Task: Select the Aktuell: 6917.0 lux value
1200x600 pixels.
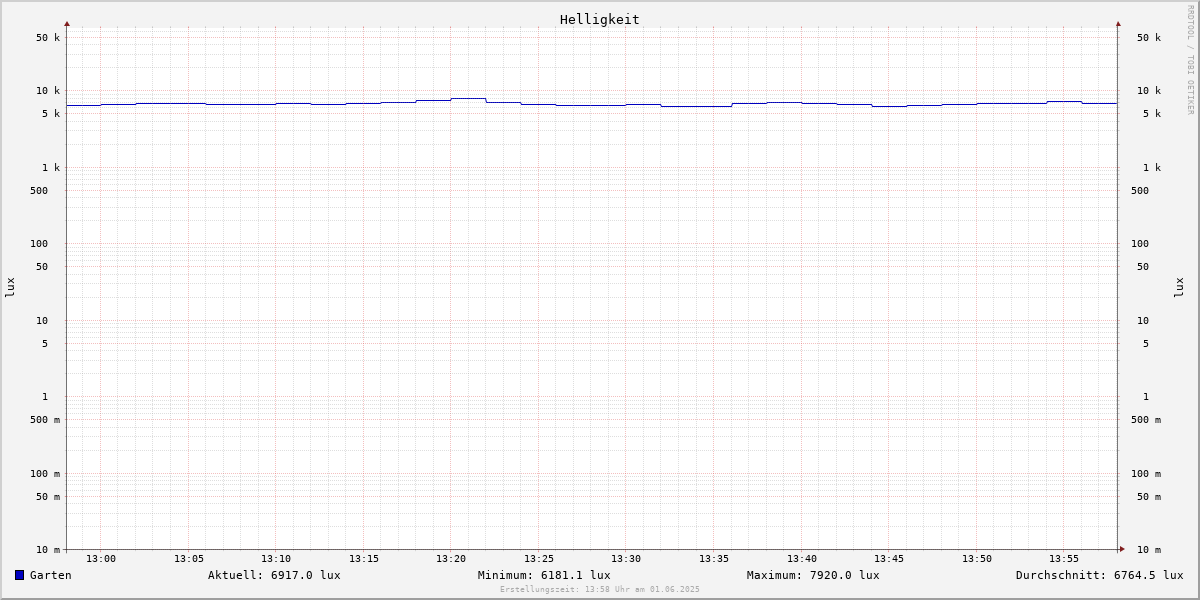Action: point(274,575)
